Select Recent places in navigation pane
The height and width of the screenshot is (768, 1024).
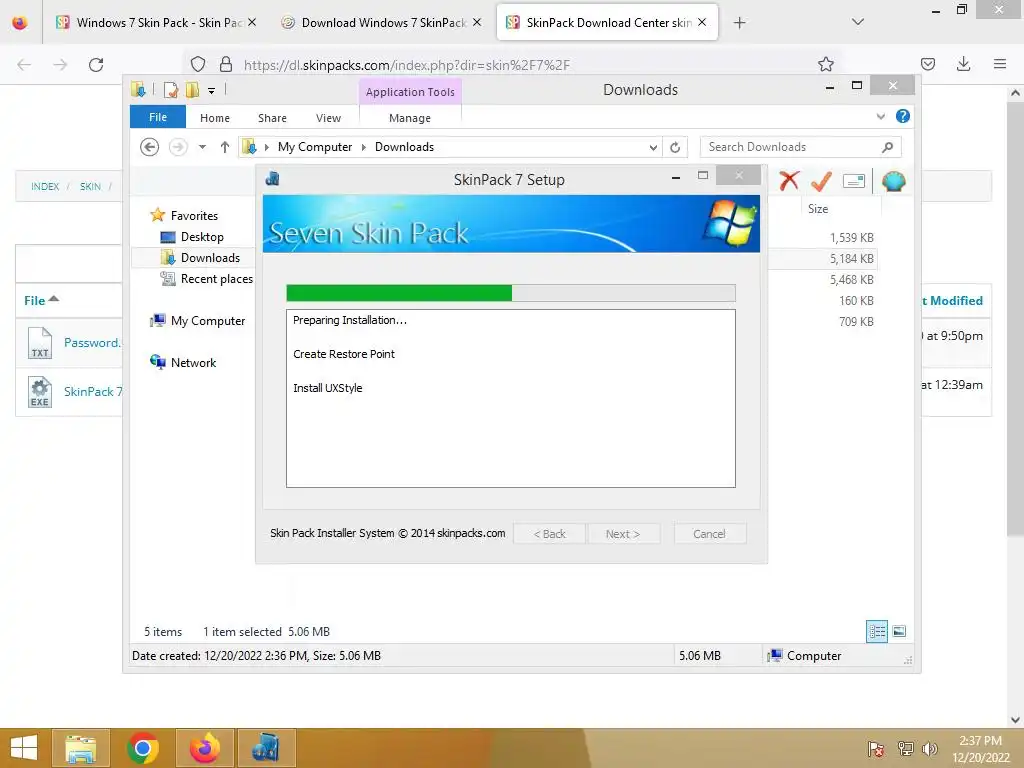coord(206,279)
